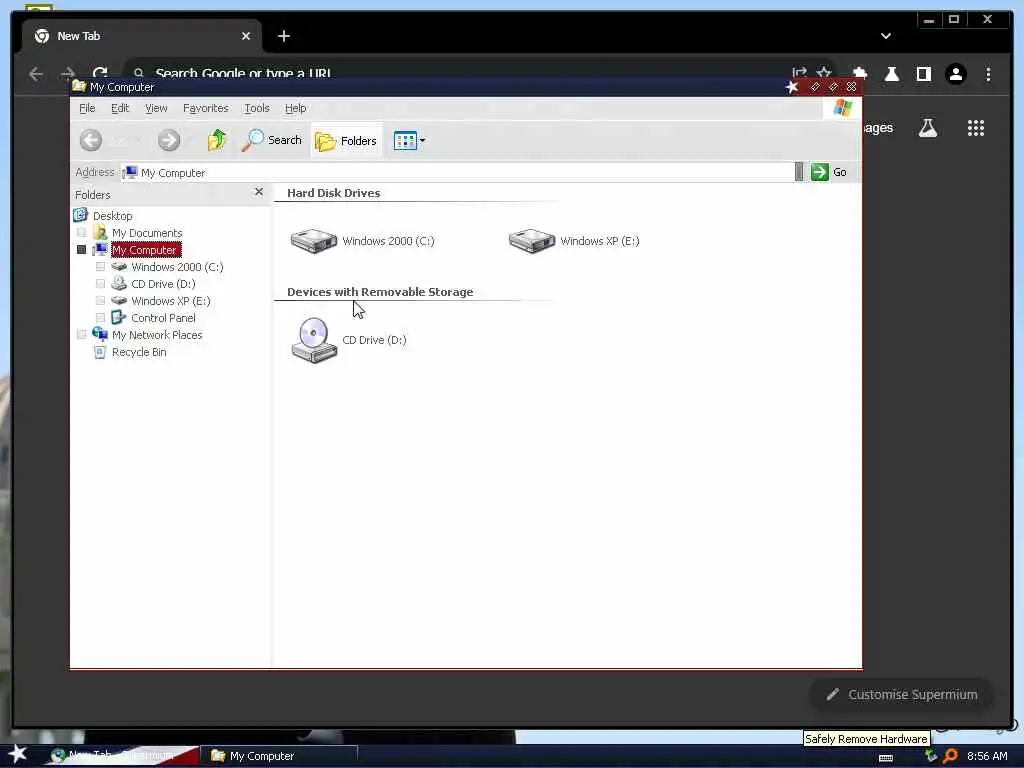The image size is (1024, 768).
Task: Click the Windows flag logo in menu bar
Action: pyautogui.click(x=842, y=108)
